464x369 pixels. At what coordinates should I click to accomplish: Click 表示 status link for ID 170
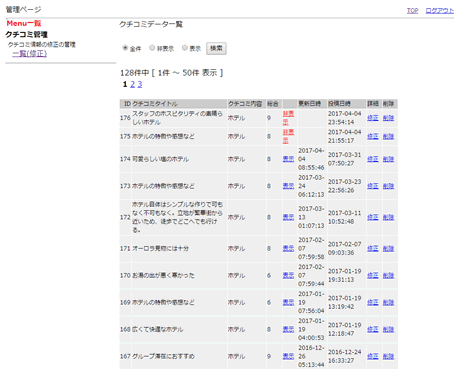tap(288, 276)
